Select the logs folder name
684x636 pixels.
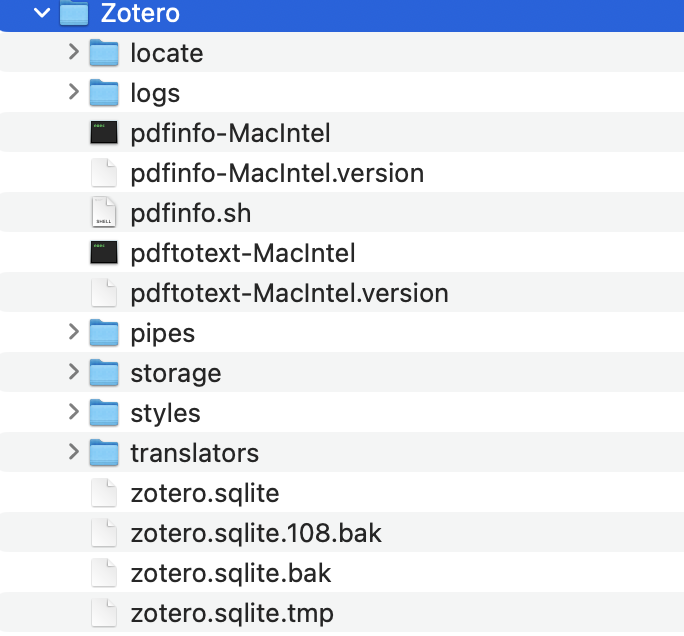(x=155, y=93)
